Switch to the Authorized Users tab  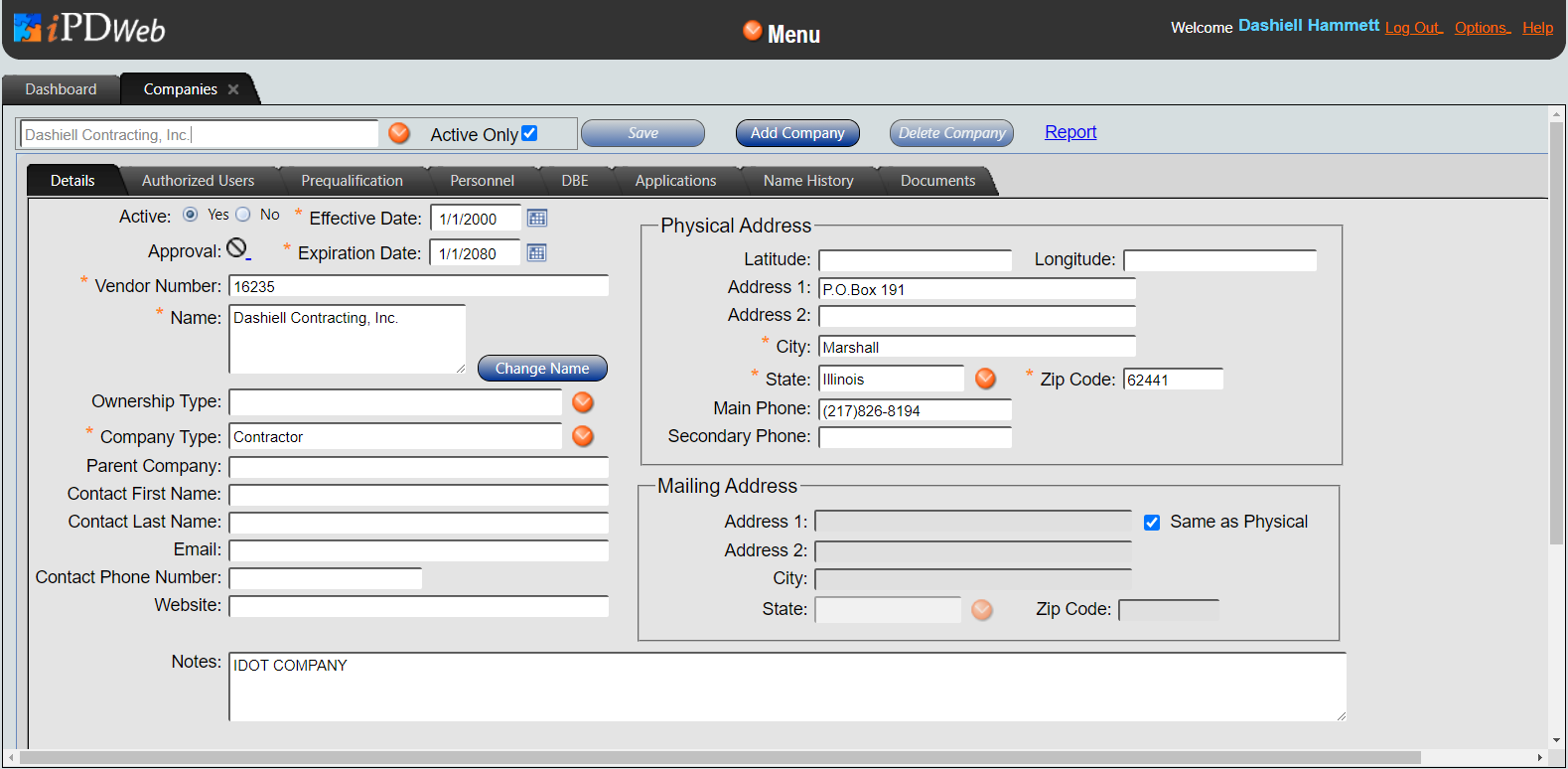tap(198, 181)
